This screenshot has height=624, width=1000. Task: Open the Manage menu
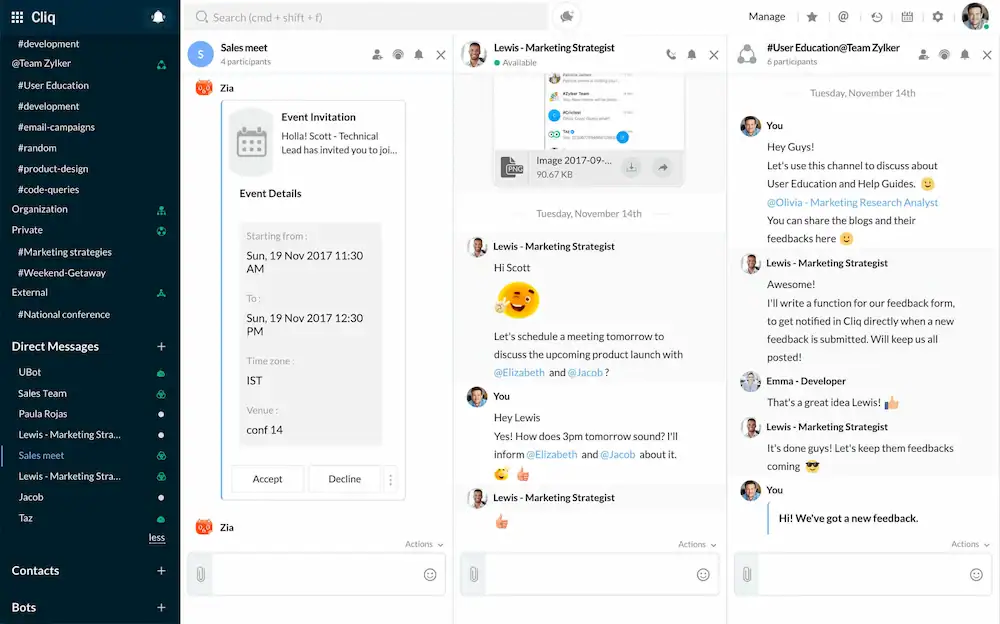[767, 16]
